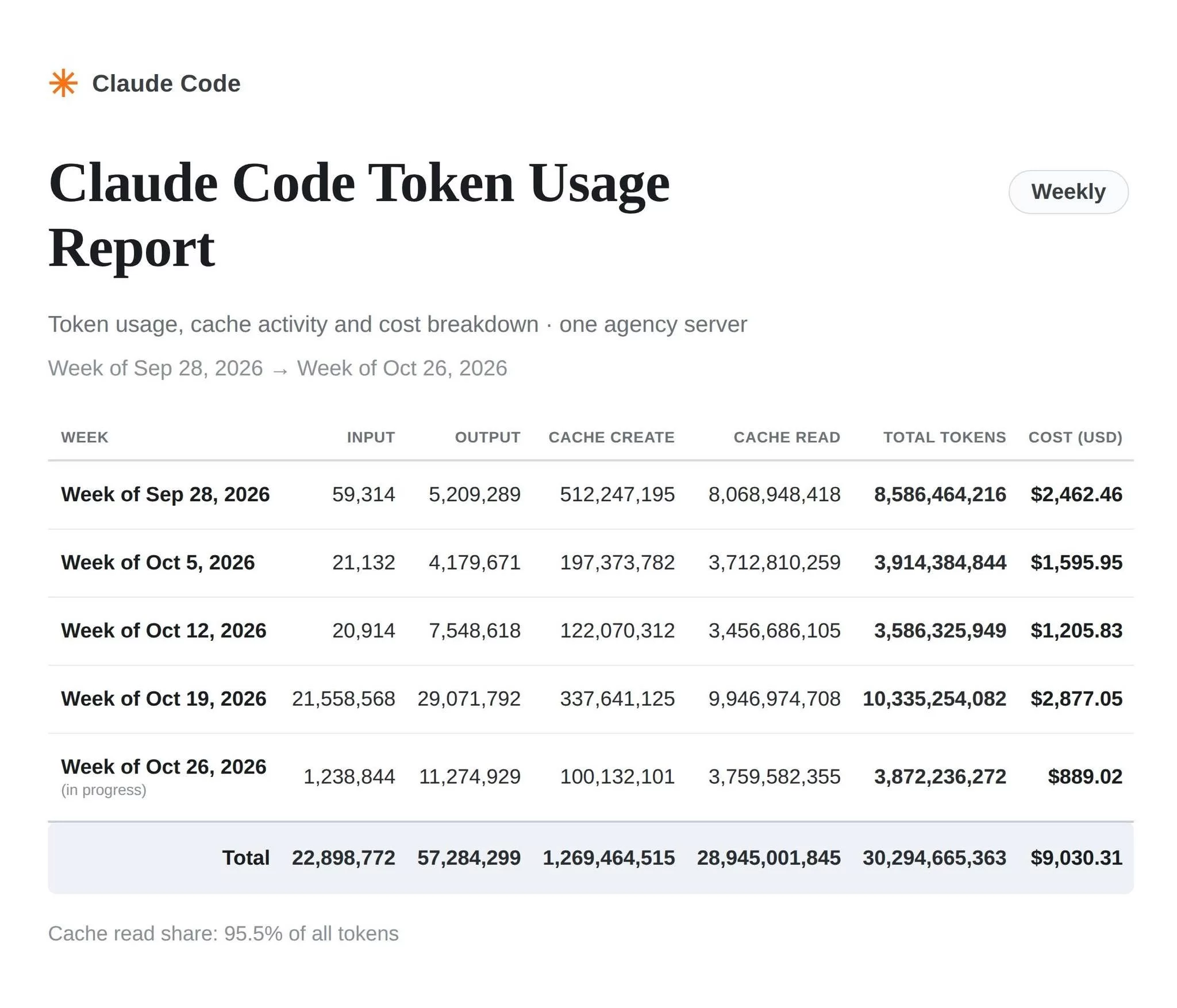Click the WEEK column header
The image size is (1177, 1008).
click(x=84, y=437)
